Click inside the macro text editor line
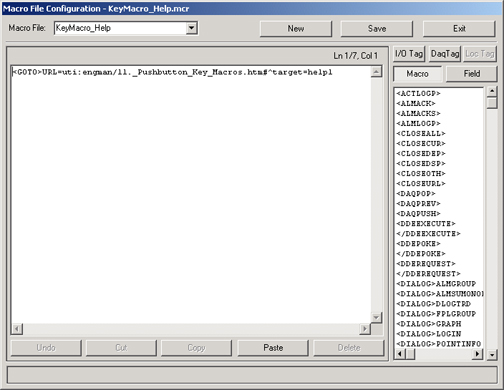 pyautogui.click(x=172, y=72)
